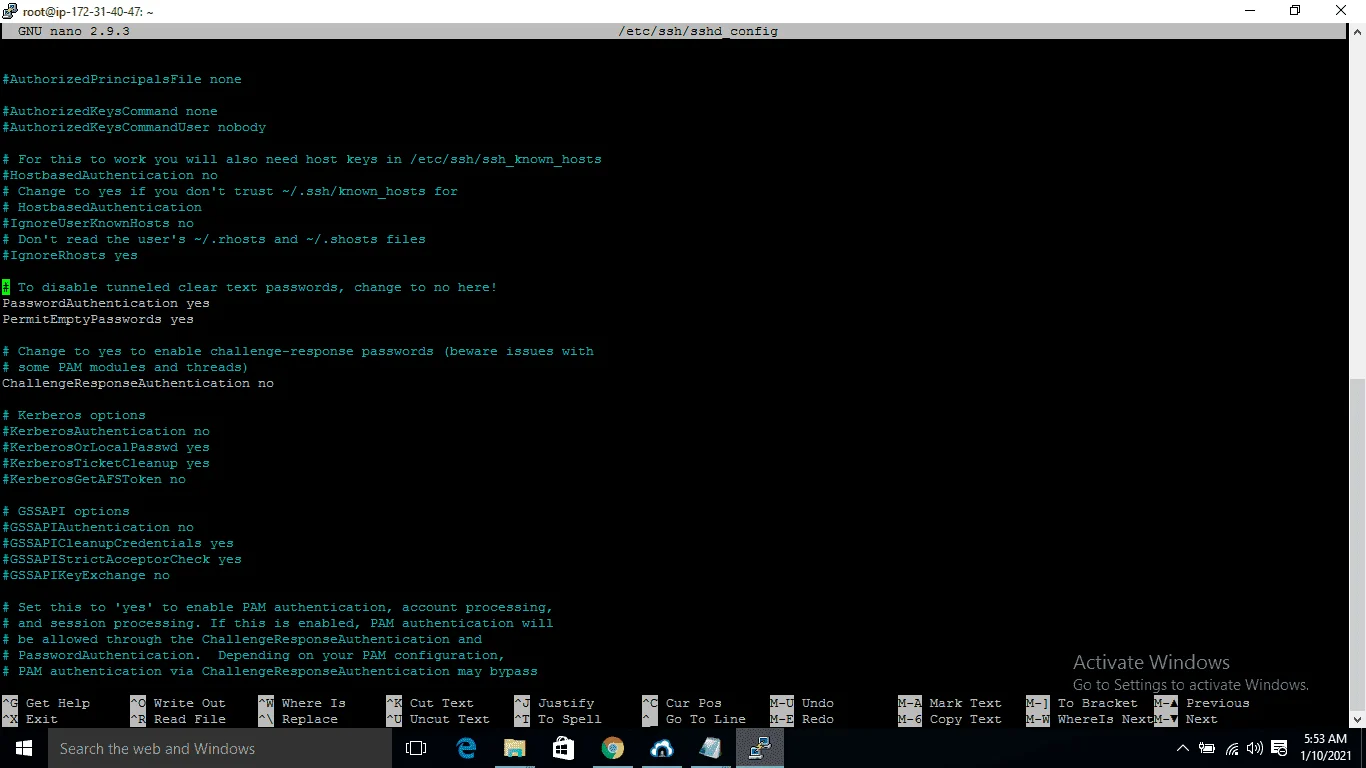1366x768 pixels.
Task: Click the #KerberosAuthentication no line
Action: pyautogui.click(x=106, y=431)
